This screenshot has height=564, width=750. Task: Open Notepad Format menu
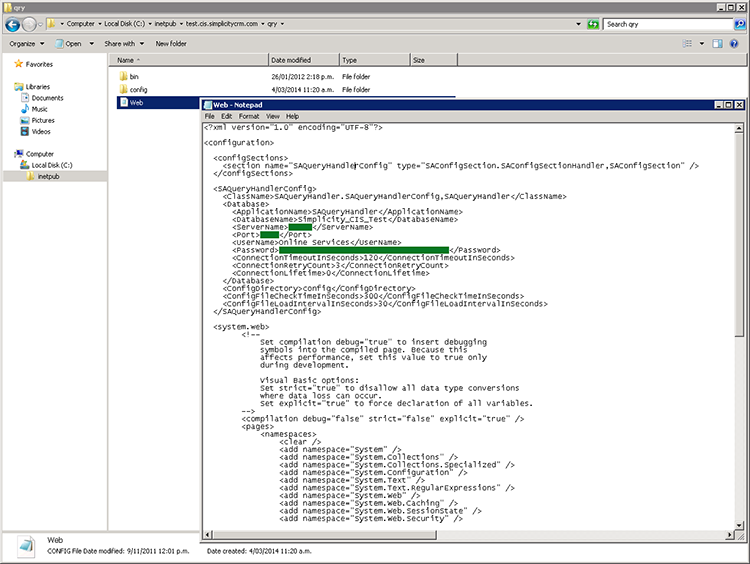pyautogui.click(x=249, y=116)
